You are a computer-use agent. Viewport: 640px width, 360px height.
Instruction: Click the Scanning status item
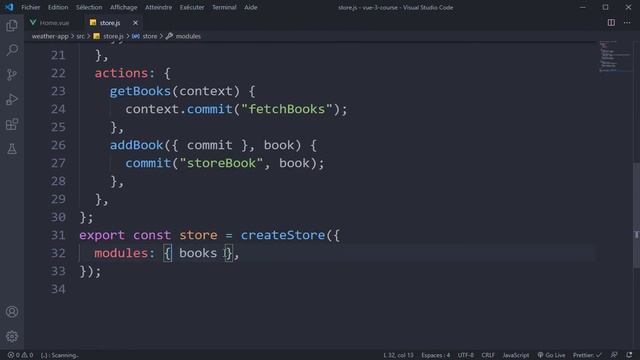60,355
